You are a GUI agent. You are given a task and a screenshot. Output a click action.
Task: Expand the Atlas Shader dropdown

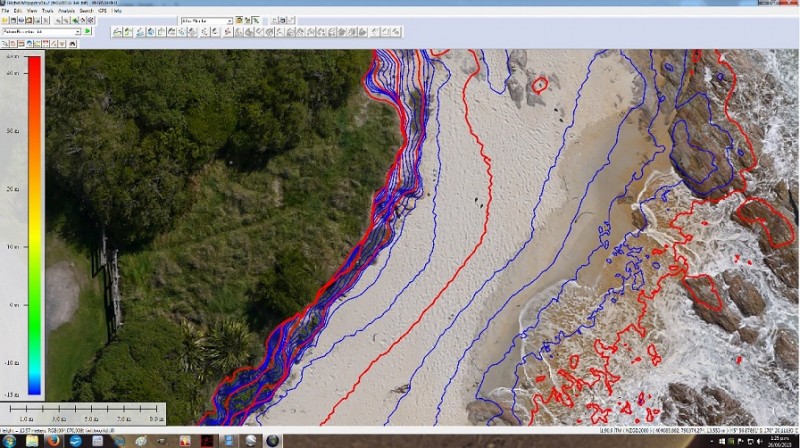(228, 20)
